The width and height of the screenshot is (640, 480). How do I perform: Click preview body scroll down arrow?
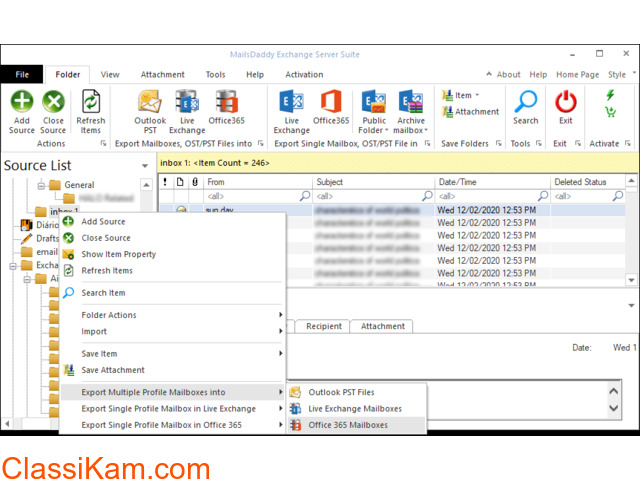coord(613,408)
